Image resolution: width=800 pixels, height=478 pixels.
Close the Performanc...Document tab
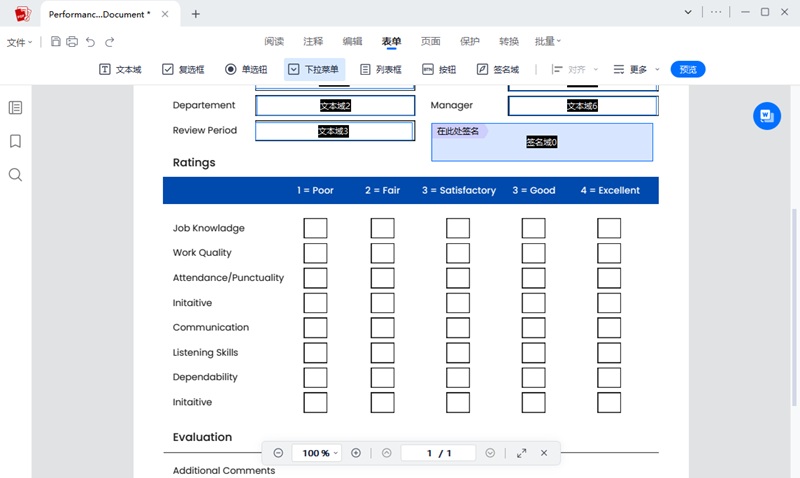point(165,14)
